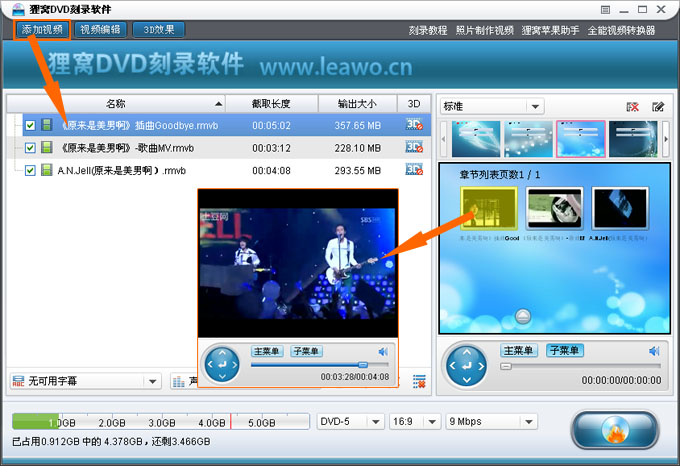Click the video popup progress slider handle
The width and height of the screenshot is (680, 466).
[x=363, y=365]
